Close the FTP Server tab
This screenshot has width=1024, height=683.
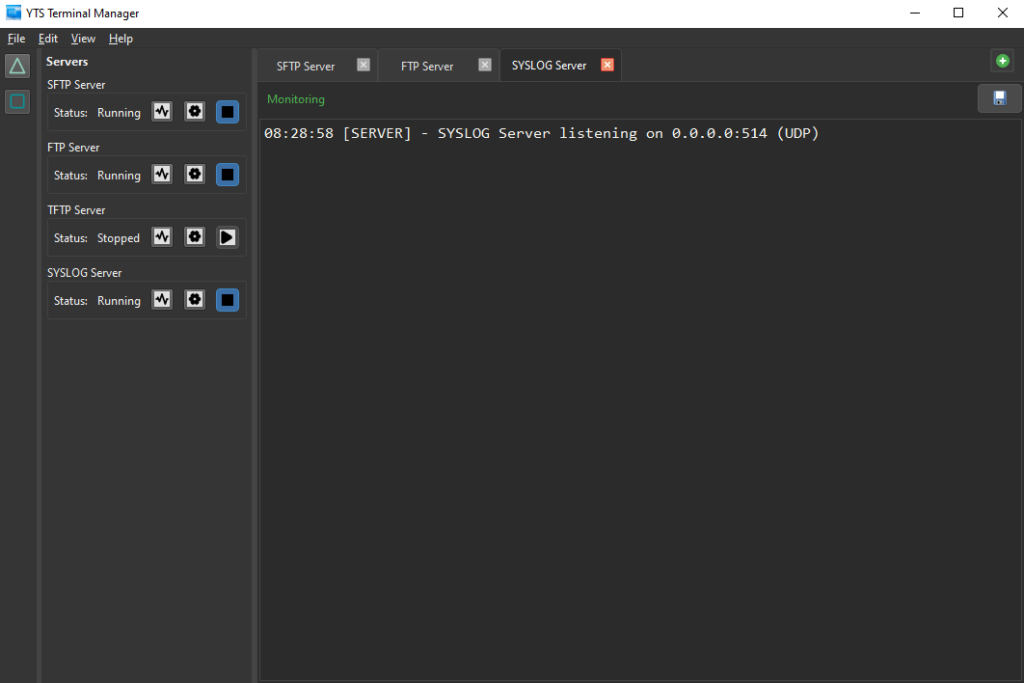pyautogui.click(x=485, y=65)
